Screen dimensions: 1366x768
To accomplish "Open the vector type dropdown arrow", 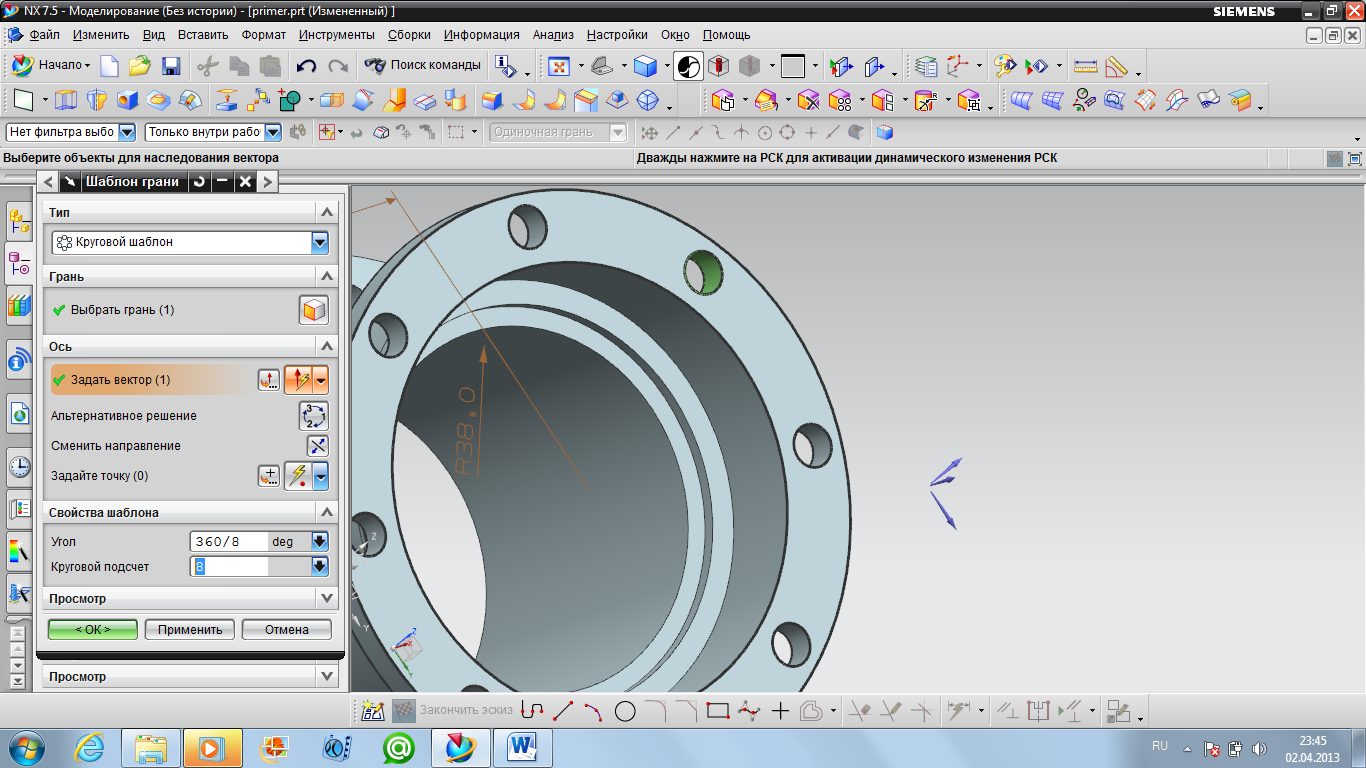I will pyautogui.click(x=321, y=380).
